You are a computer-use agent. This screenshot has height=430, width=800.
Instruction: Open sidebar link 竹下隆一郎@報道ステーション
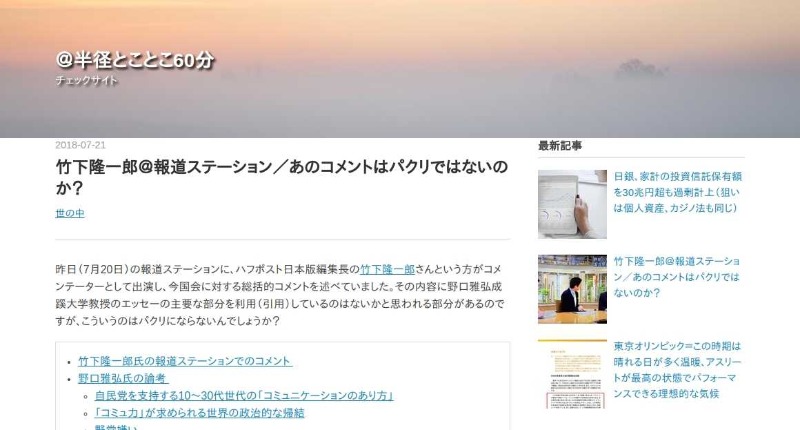[677, 277]
